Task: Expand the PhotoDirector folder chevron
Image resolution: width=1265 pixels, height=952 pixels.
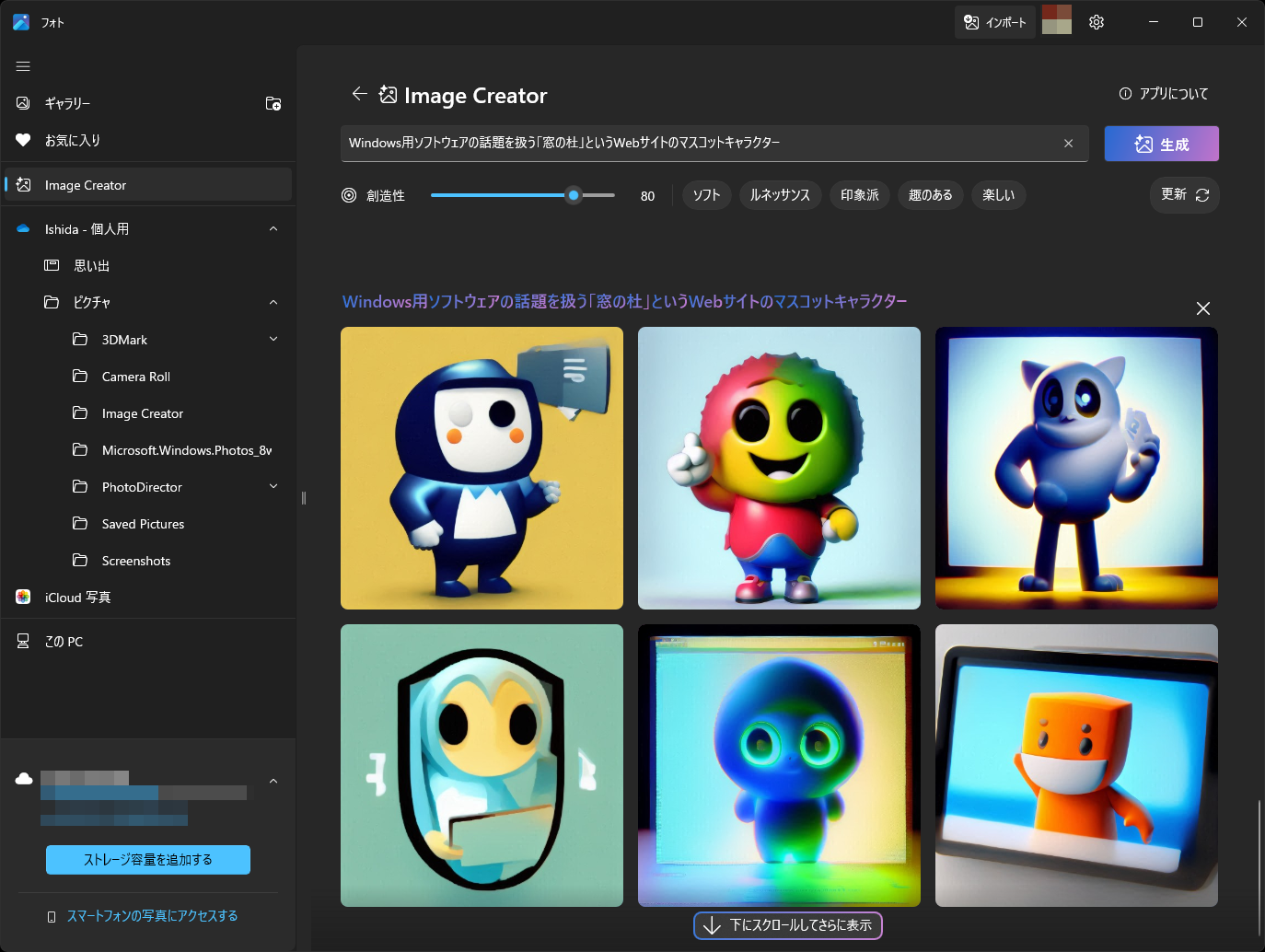Action: coord(273,486)
